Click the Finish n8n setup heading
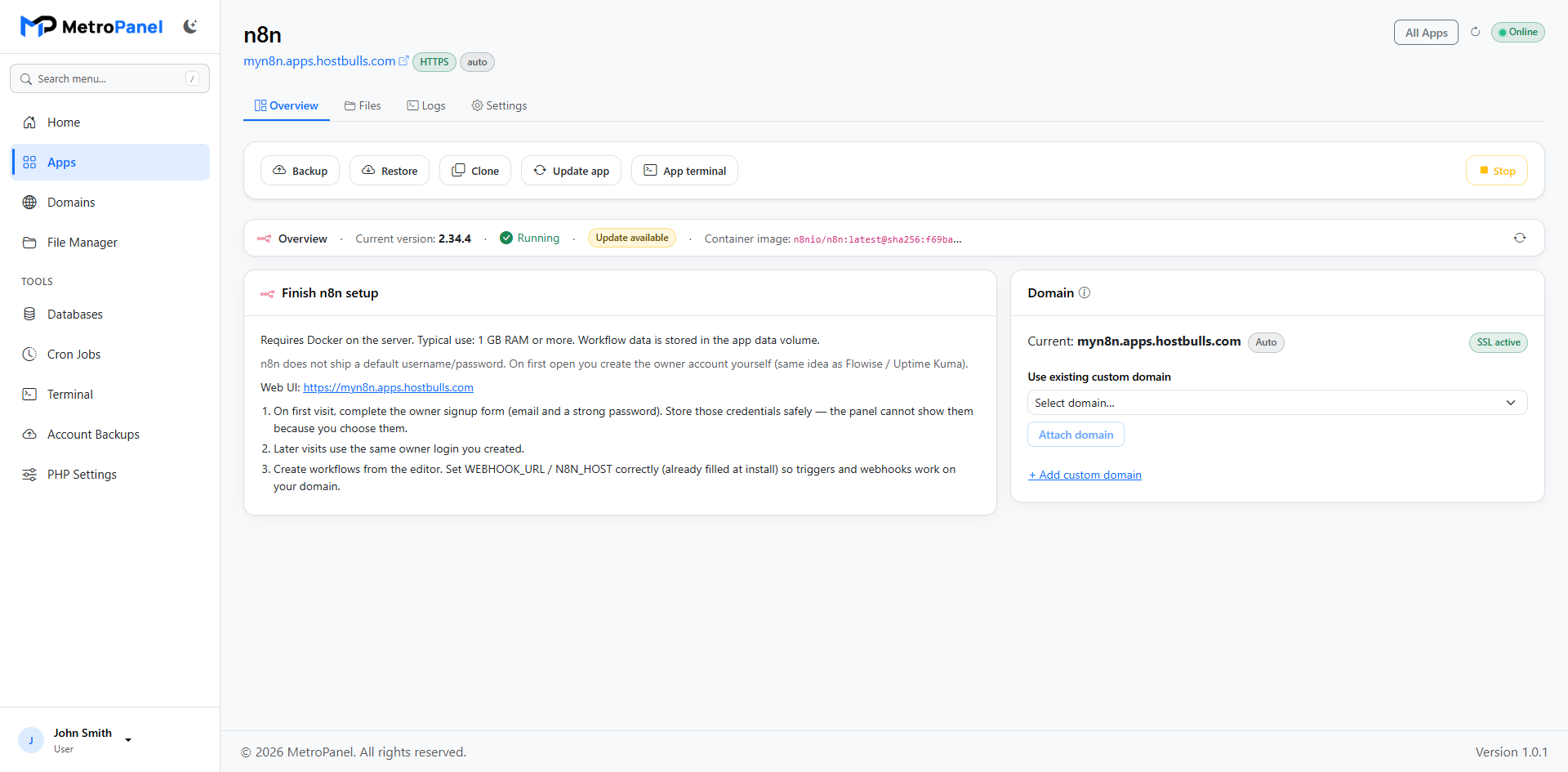Image resolution: width=1568 pixels, height=772 pixels. (330, 293)
